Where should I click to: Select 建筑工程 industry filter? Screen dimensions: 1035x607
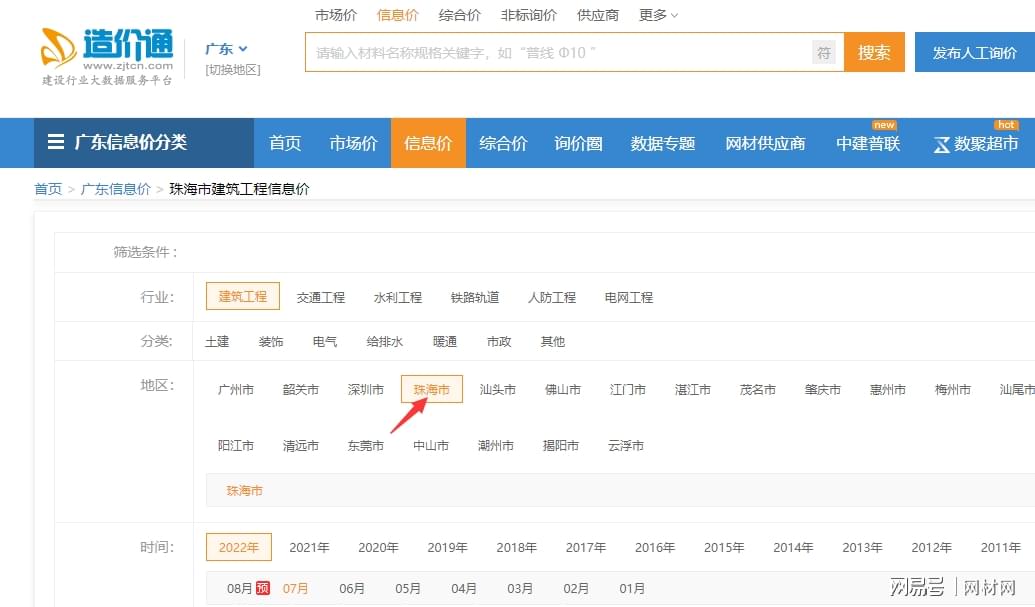(x=243, y=296)
